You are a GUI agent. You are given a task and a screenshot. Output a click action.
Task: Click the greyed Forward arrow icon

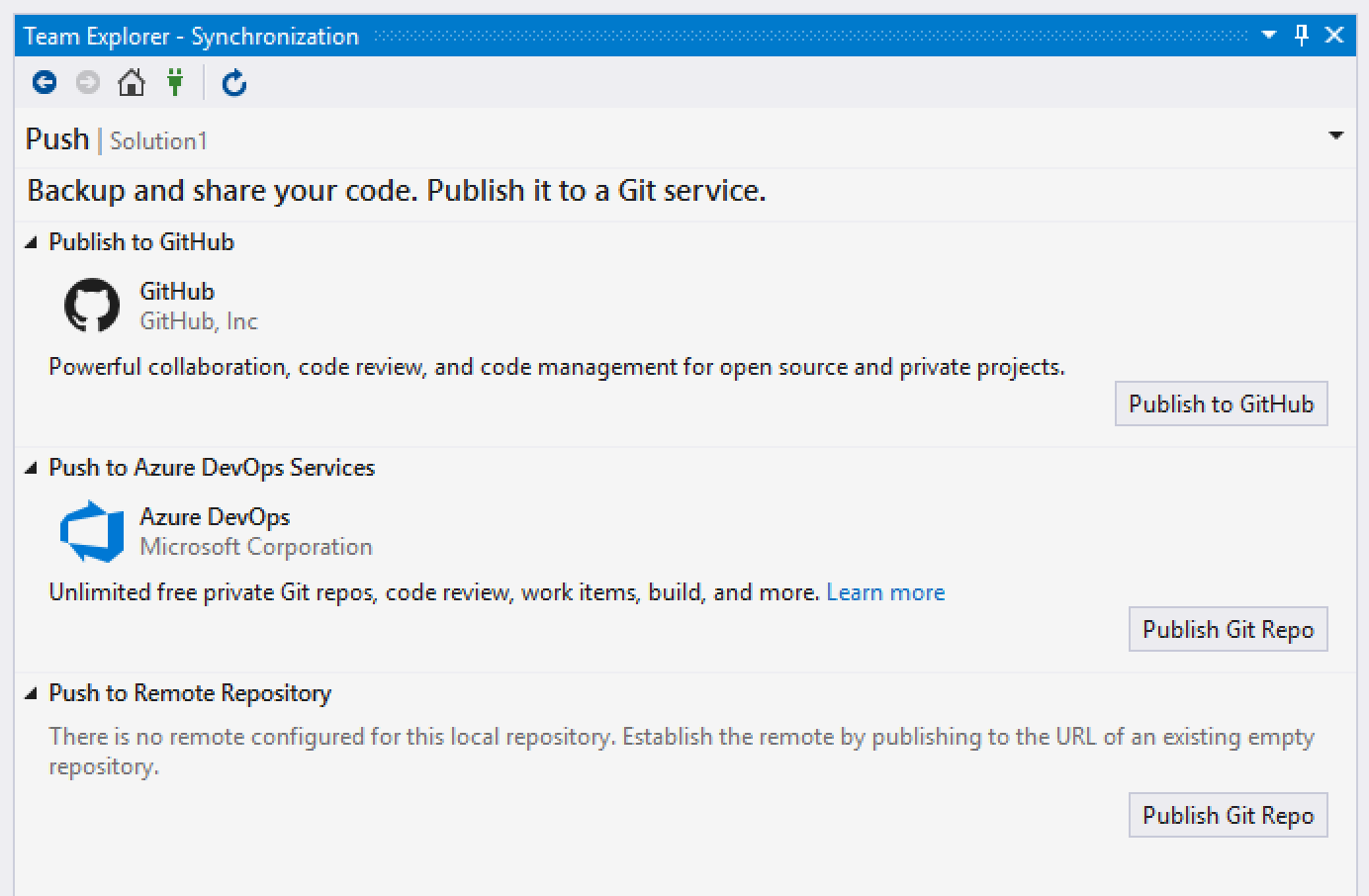point(88,82)
